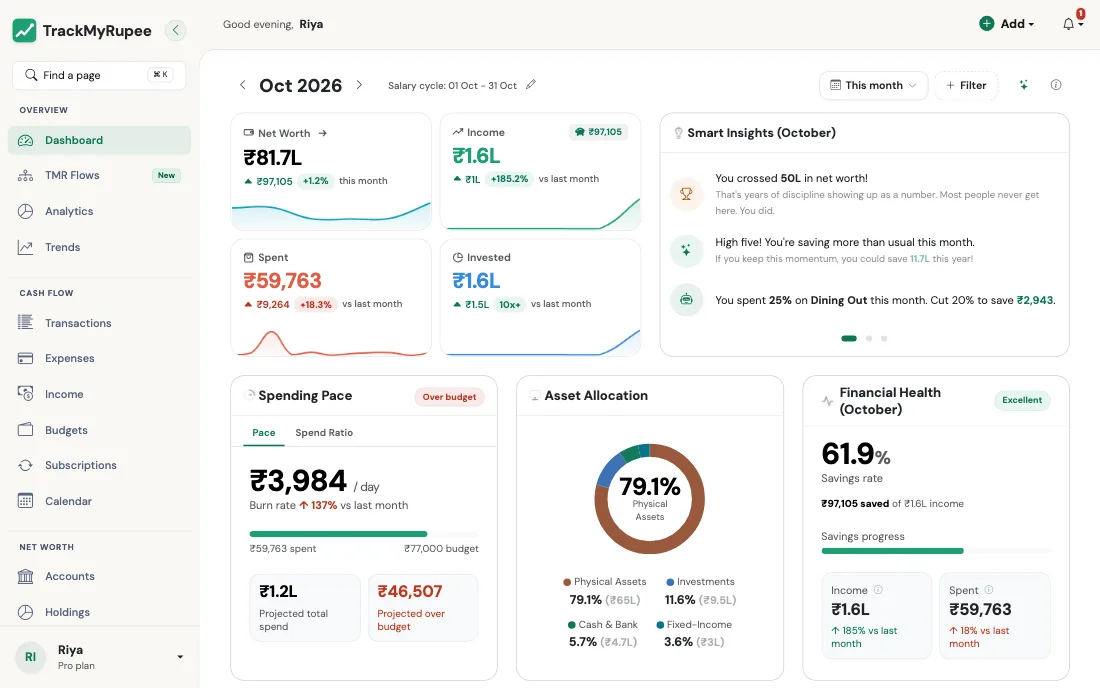Click the Budgets wallet icon
The image size is (1100, 688).
(x=25, y=430)
